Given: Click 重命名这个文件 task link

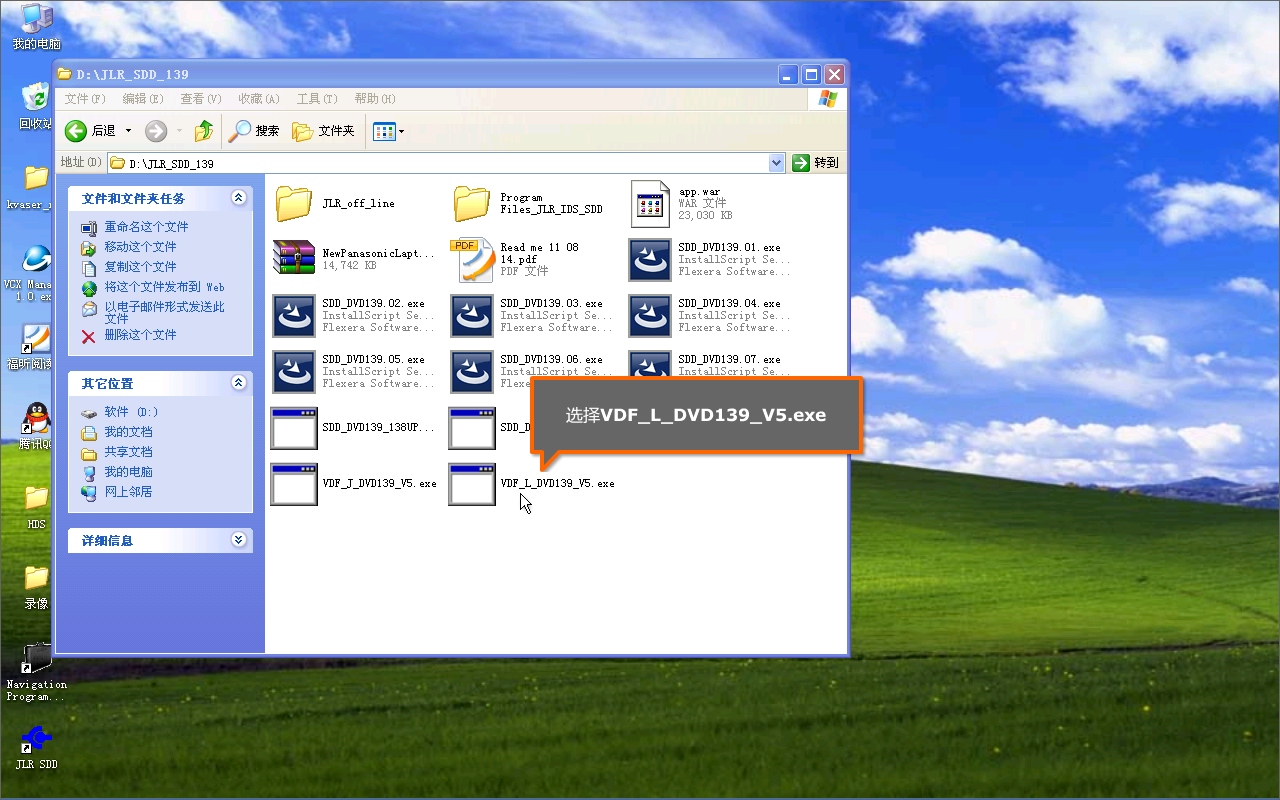Looking at the screenshot, I should click(146, 227).
